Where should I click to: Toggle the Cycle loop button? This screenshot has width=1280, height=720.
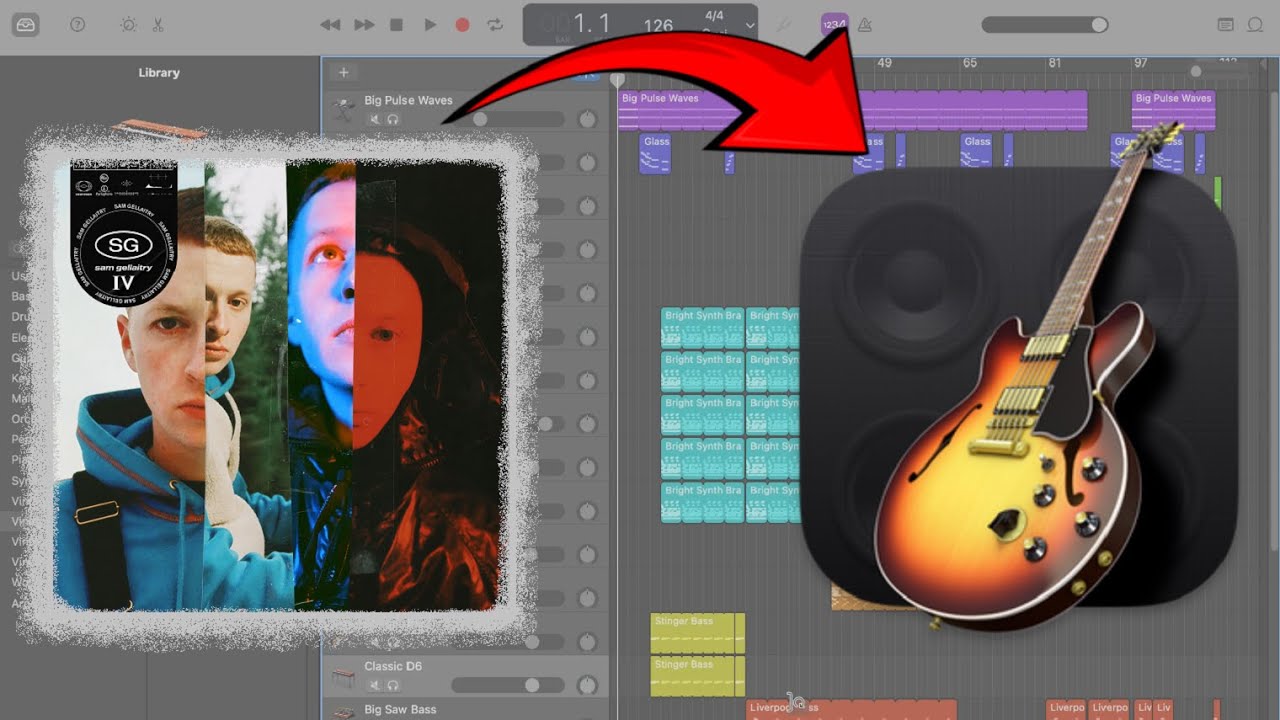click(495, 25)
